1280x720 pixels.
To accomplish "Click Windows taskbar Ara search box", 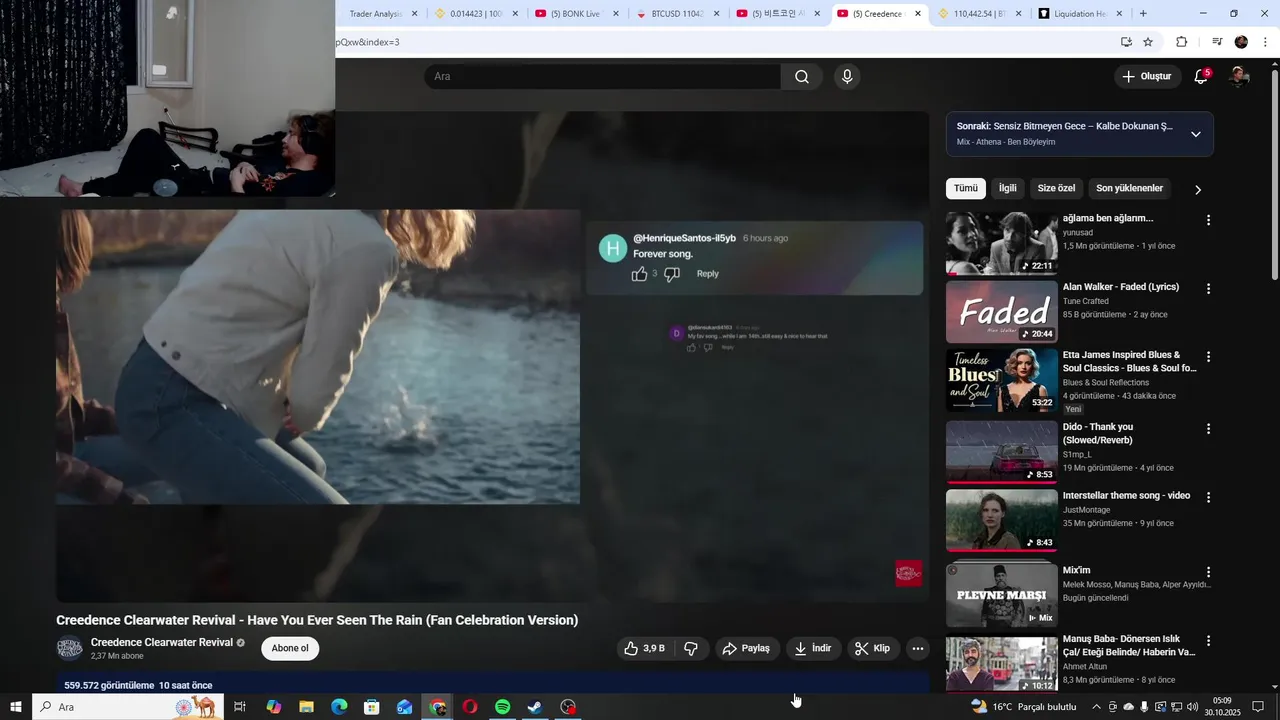I will click(129, 707).
